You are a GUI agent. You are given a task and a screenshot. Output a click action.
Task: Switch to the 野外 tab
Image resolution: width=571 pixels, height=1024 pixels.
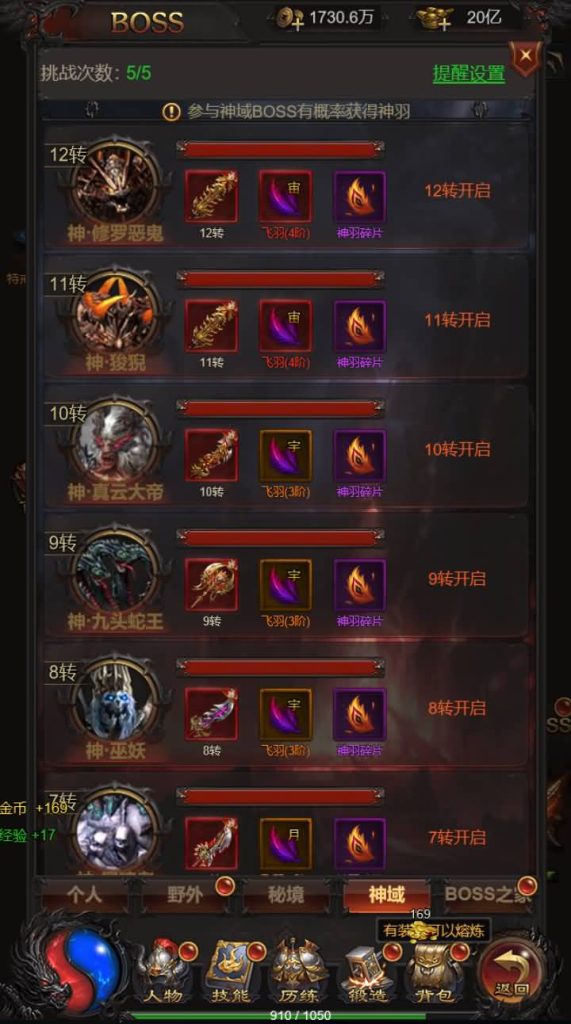pyautogui.click(x=185, y=895)
